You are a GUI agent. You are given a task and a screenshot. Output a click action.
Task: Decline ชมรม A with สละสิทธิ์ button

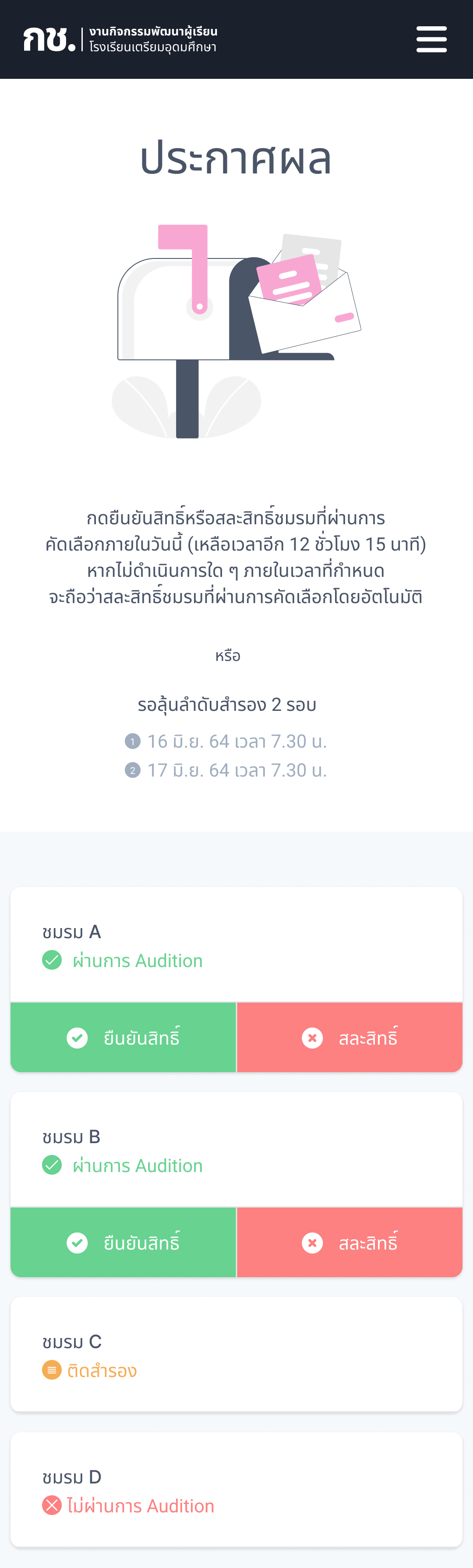click(x=349, y=1037)
